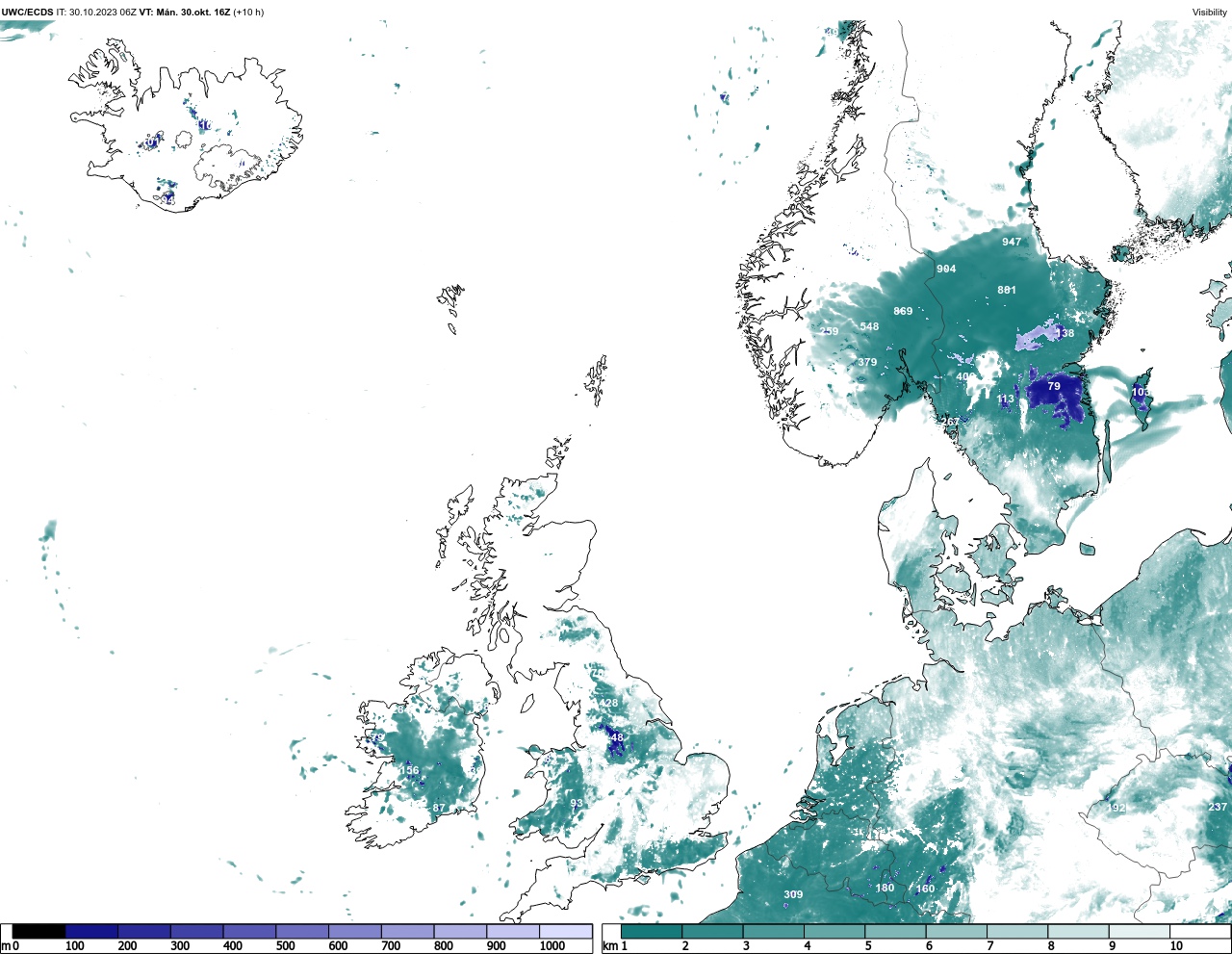This screenshot has width=1232, height=954.
Task: Click the '10' km legend tick label
Action: (1176, 946)
